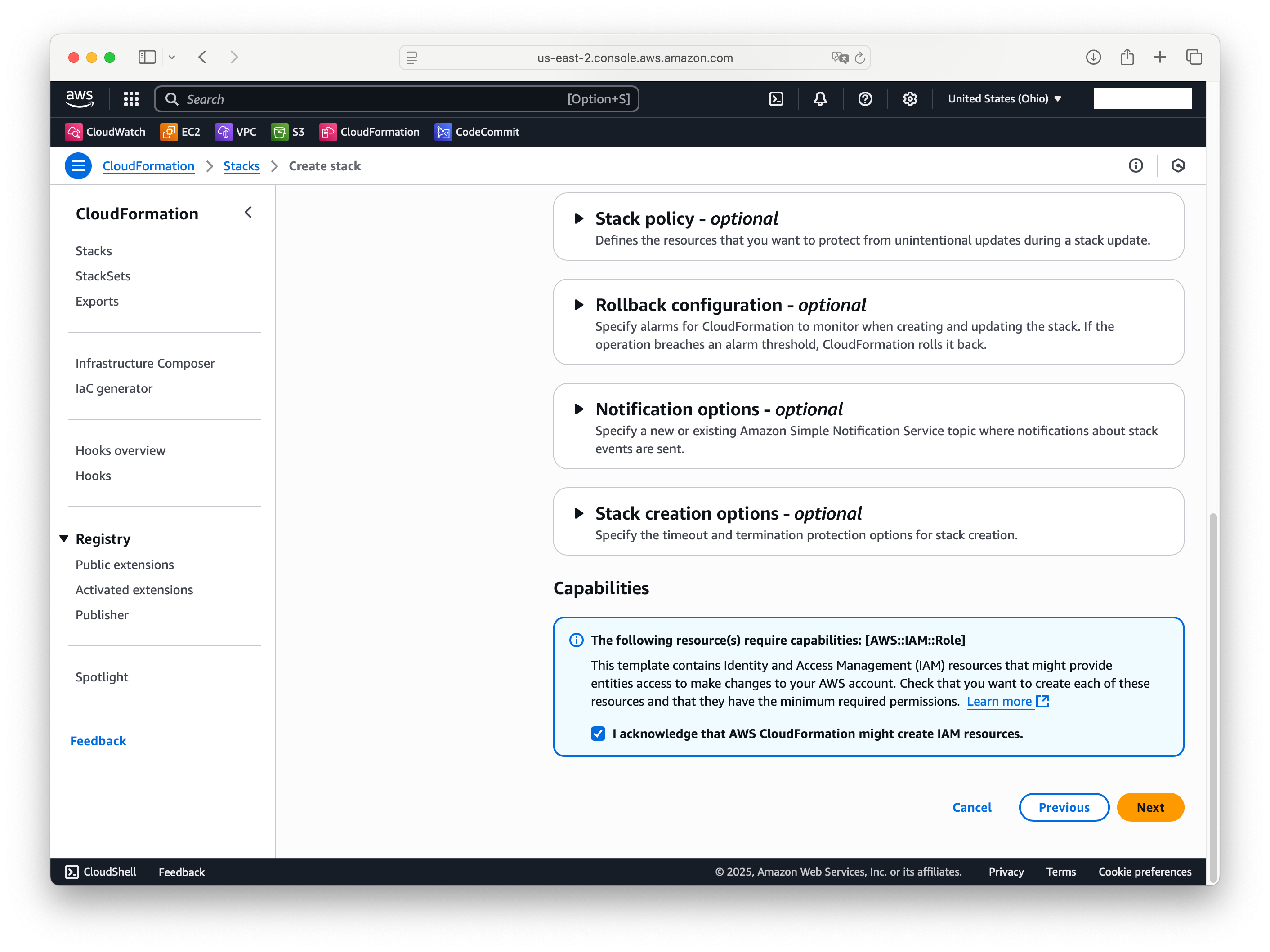Viewport: 1270px width, 952px height.
Task: Click the Stacks breadcrumb link
Action: [241, 166]
